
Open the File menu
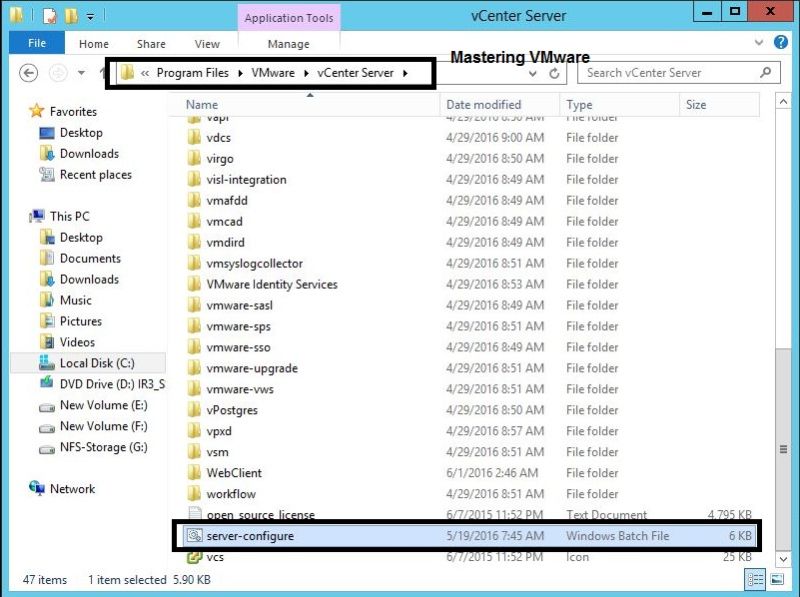36,43
